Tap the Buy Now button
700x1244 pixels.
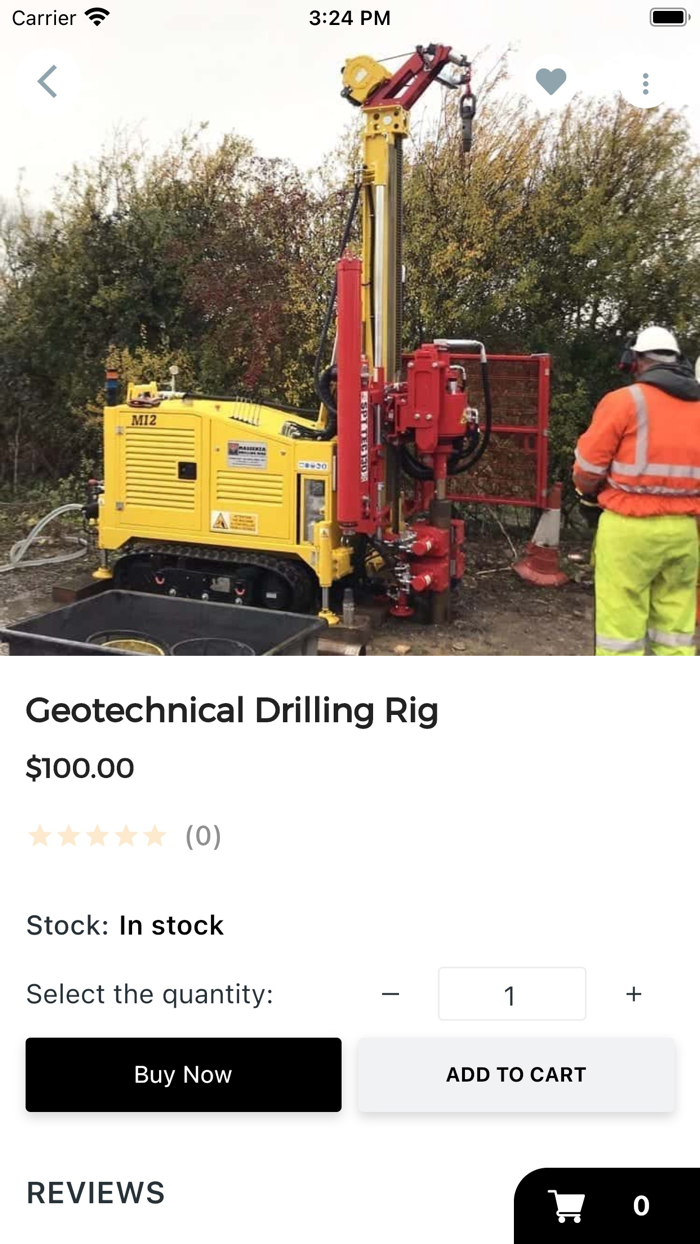click(183, 1074)
